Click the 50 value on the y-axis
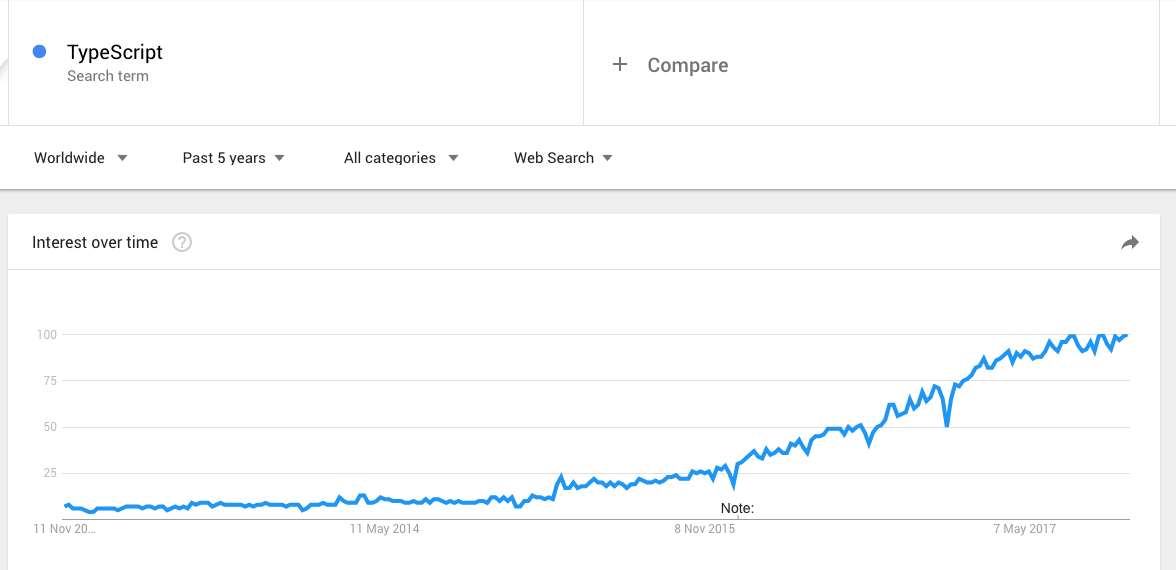Image resolution: width=1176 pixels, height=570 pixels. pos(49,427)
